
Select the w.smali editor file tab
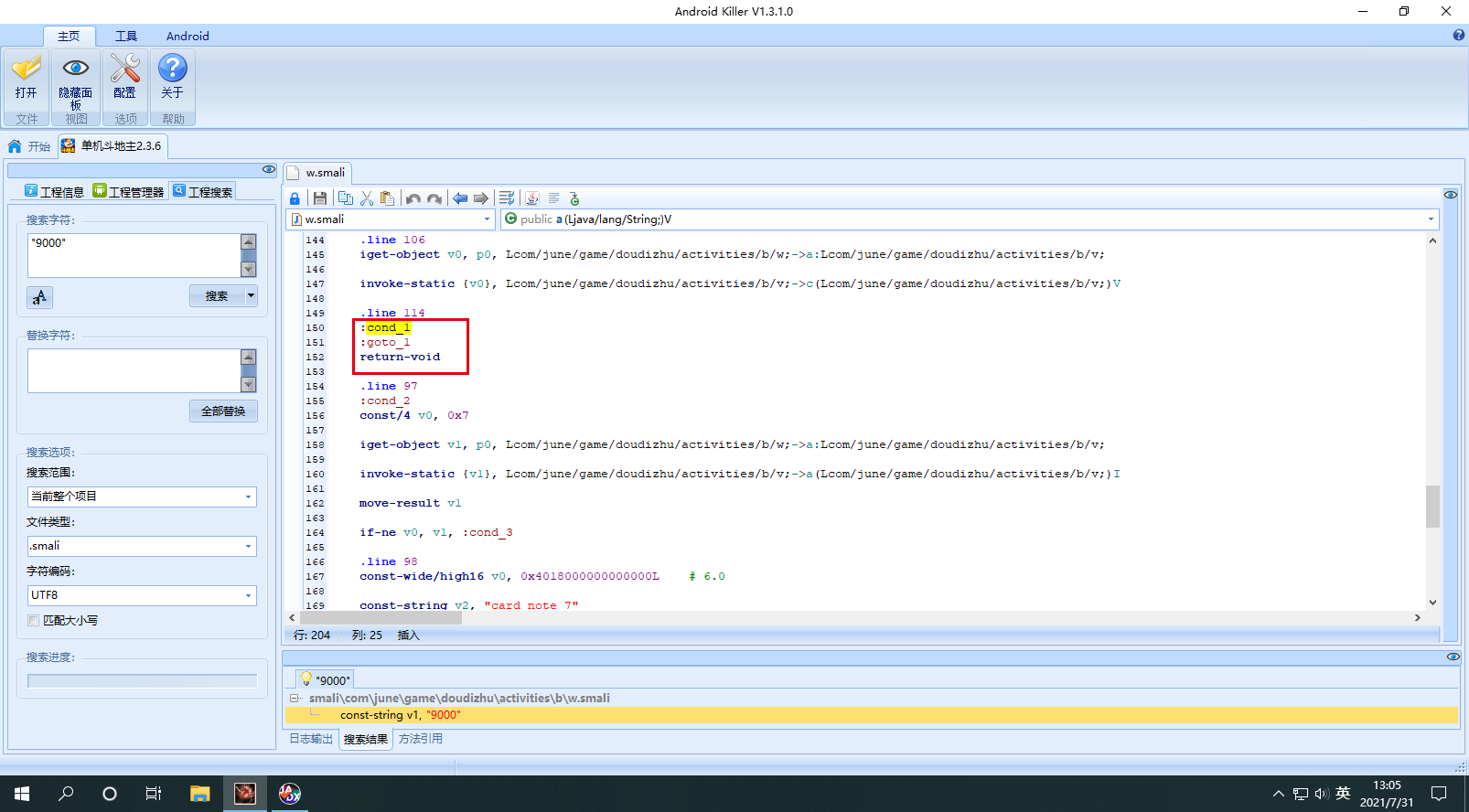(317, 173)
